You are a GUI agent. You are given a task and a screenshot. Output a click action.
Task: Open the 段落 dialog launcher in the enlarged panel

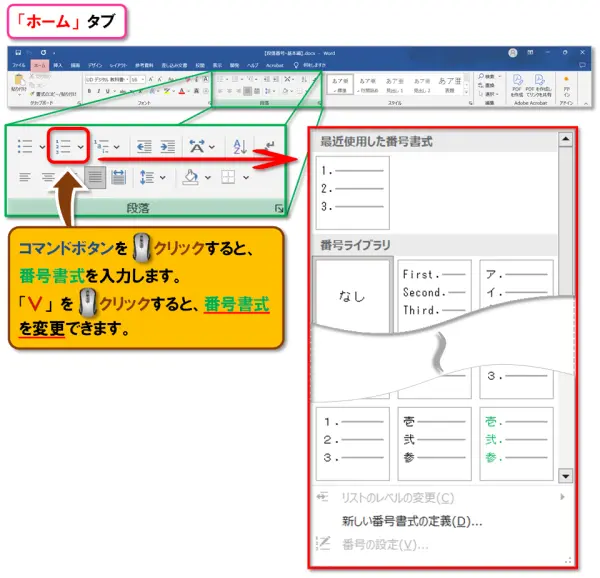279,208
